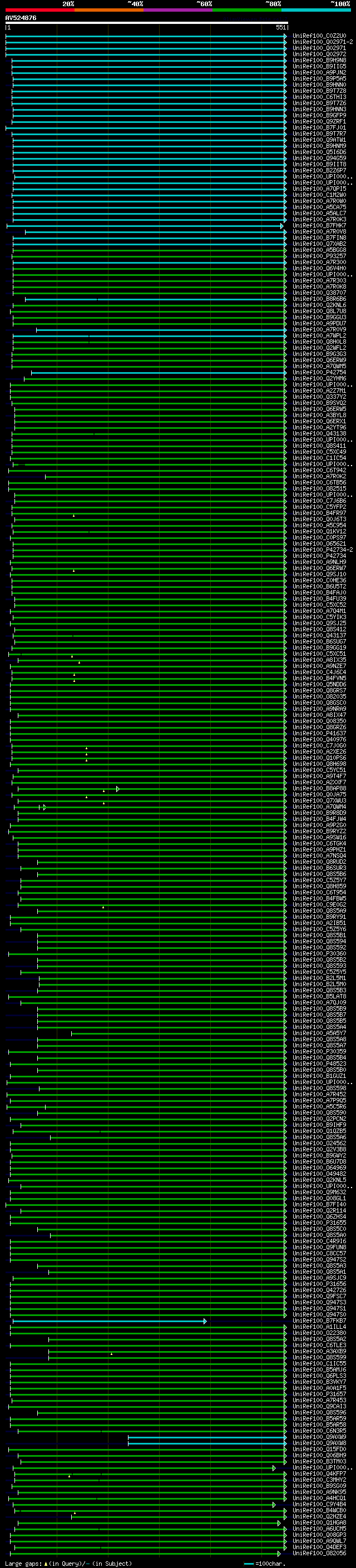
Task: Click the UniRef100_Q8H698 hit name
Action: [319, 764]
